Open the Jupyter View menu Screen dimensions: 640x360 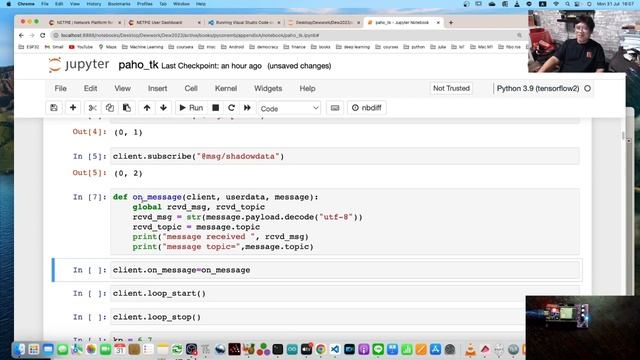pos(122,89)
